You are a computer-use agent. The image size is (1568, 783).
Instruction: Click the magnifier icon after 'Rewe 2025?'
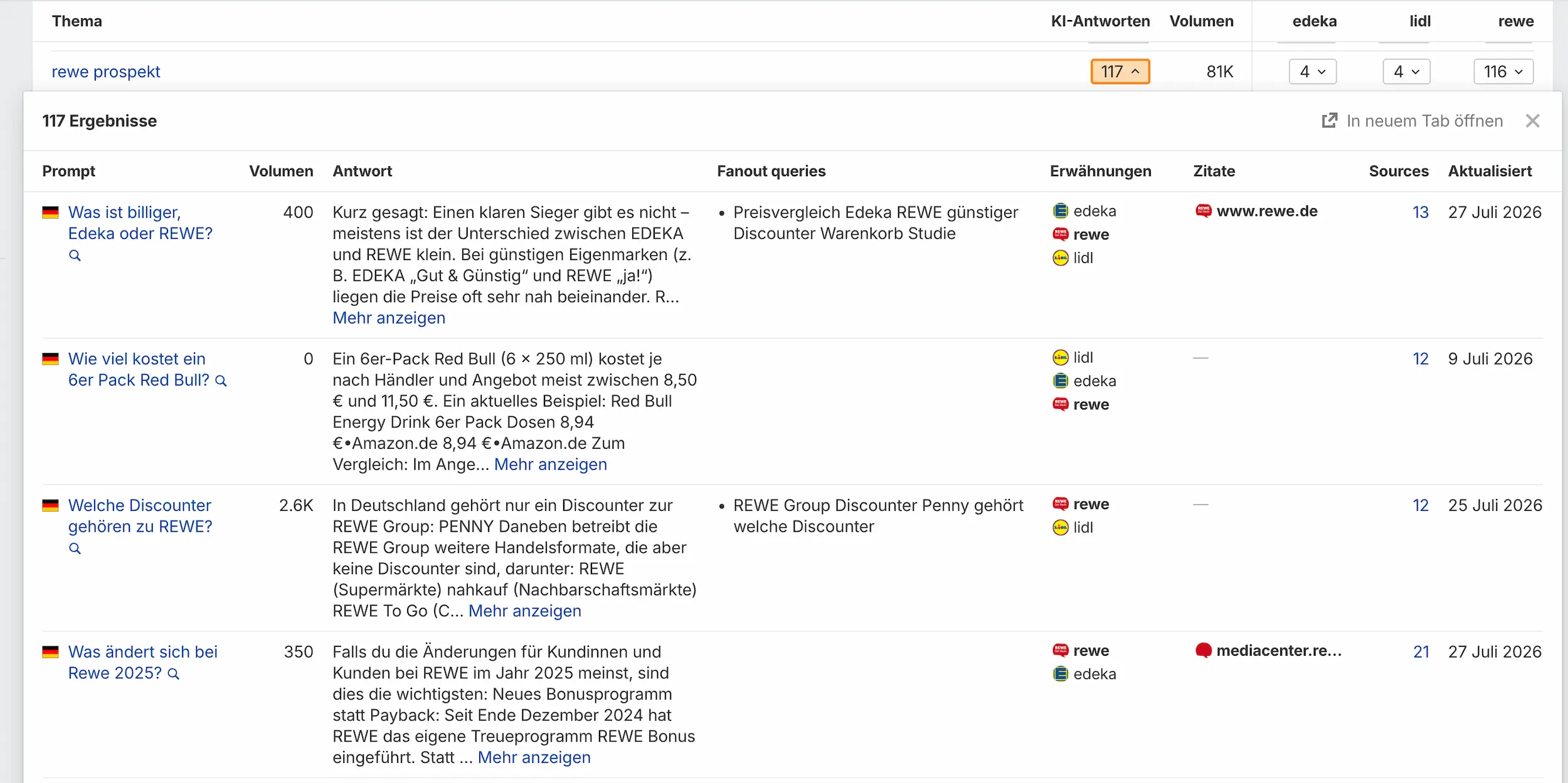tap(174, 674)
